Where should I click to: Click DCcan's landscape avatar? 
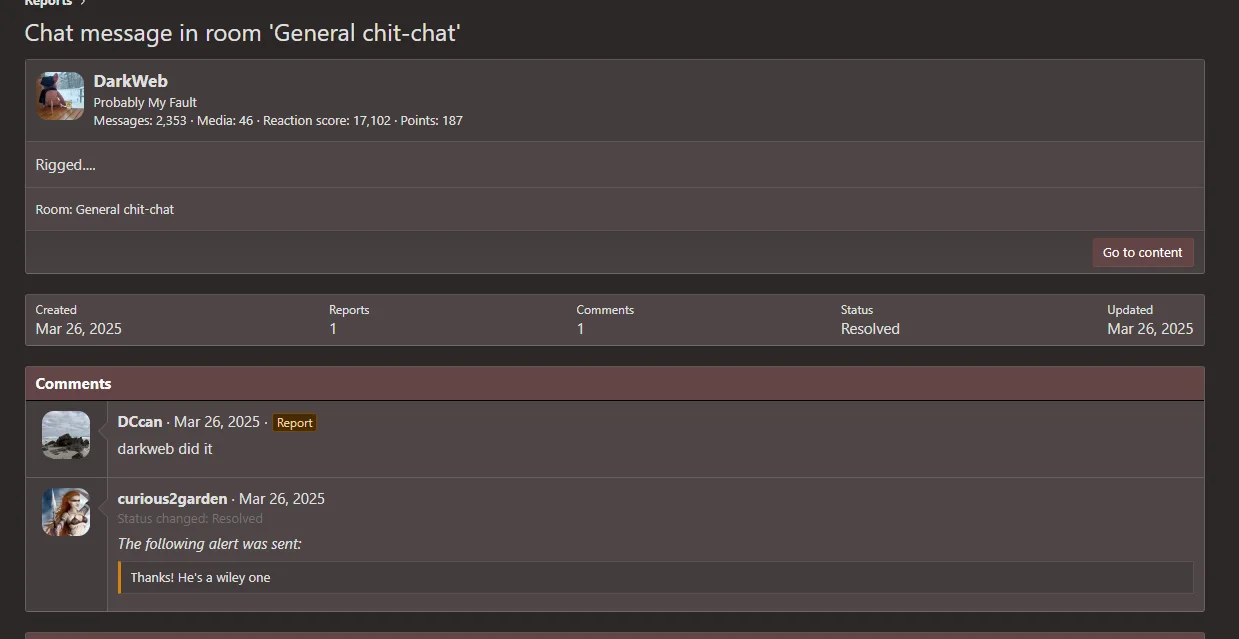pyautogui.click(x=66, y=435)
